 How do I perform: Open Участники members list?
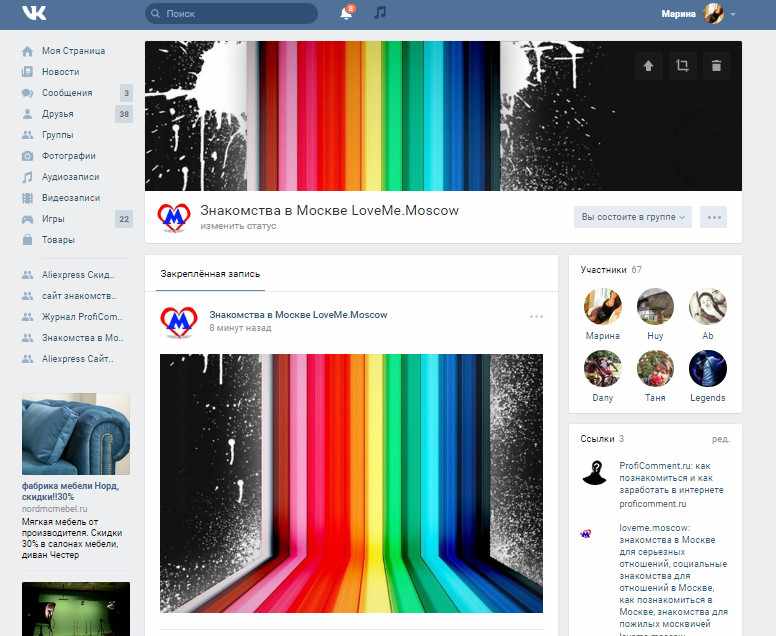pyautogui.click(x=603, y=270)
